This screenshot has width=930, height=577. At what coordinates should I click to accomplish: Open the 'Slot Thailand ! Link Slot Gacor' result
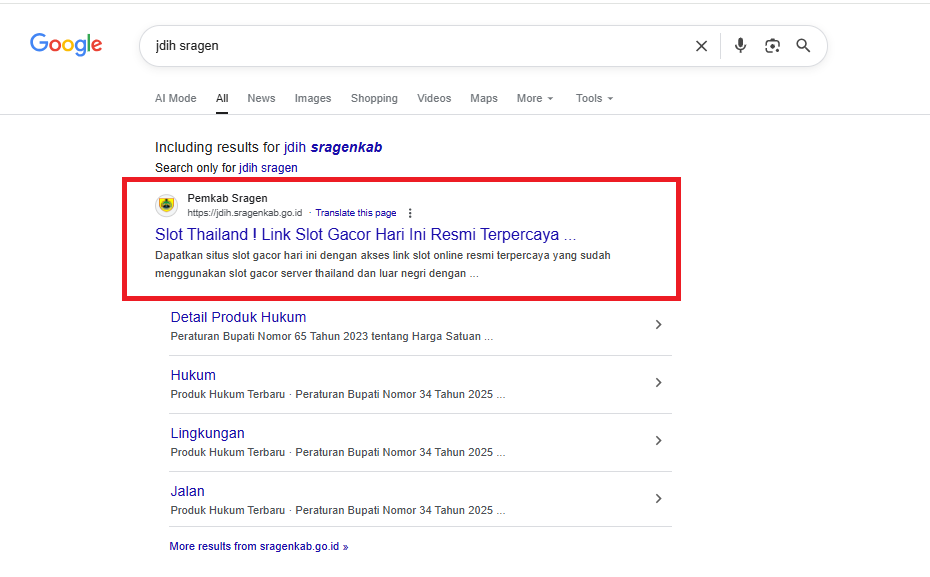coord(365,234)
